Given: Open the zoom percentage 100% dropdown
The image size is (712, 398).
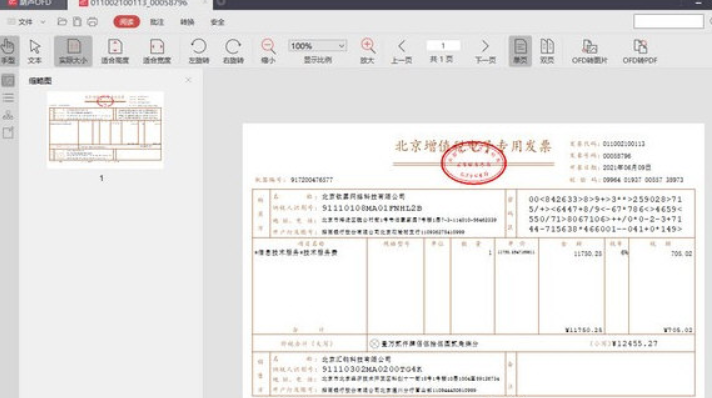Looking at the screenshot, I should click(x=317, y=46).
